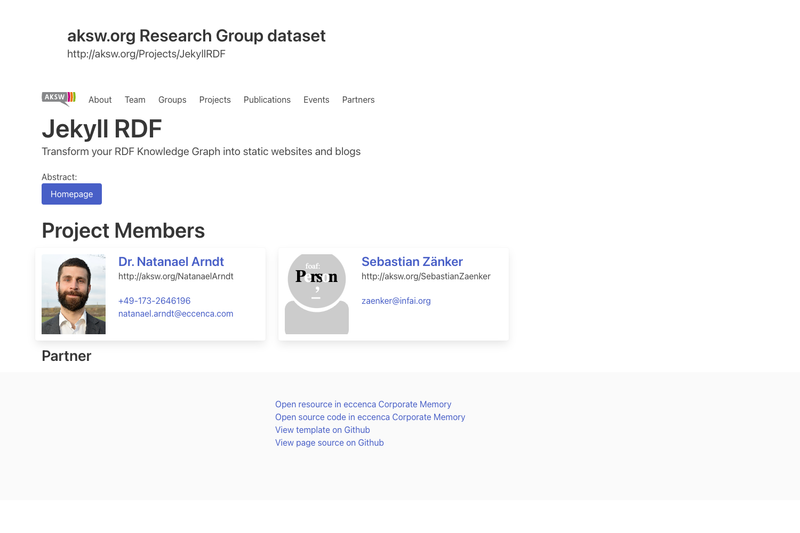The image size is (800, 533).
Task: Select the http://aksw.org/Projects/JekyllRDF URL text
Action: coord(146,54)
